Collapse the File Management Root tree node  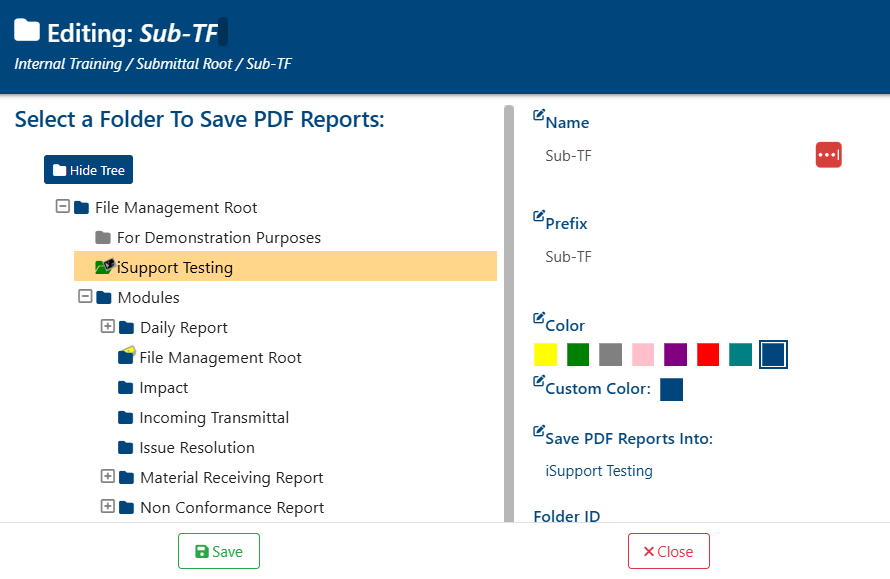pyautogui.click(x=62, y=206)
